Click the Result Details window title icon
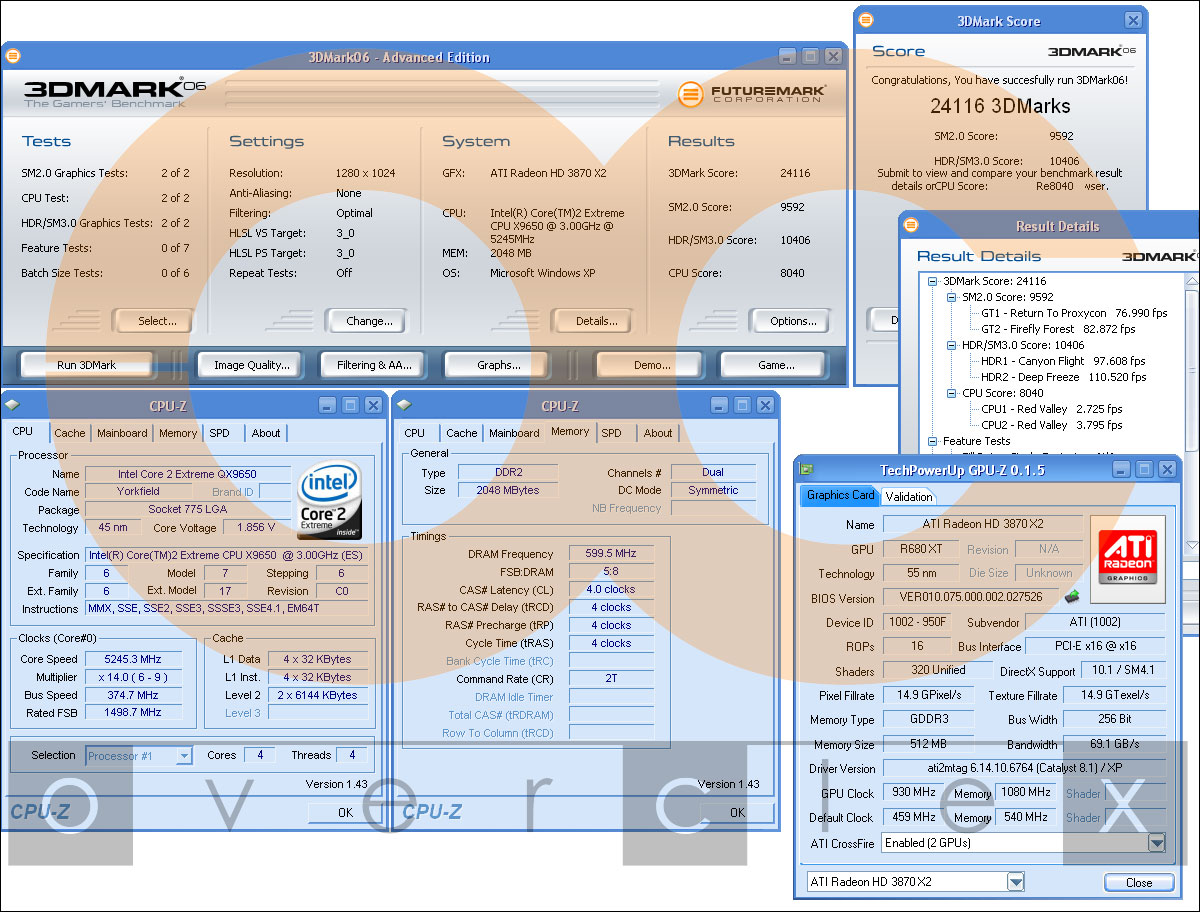The image size is (1200, 912). (911, 225)
